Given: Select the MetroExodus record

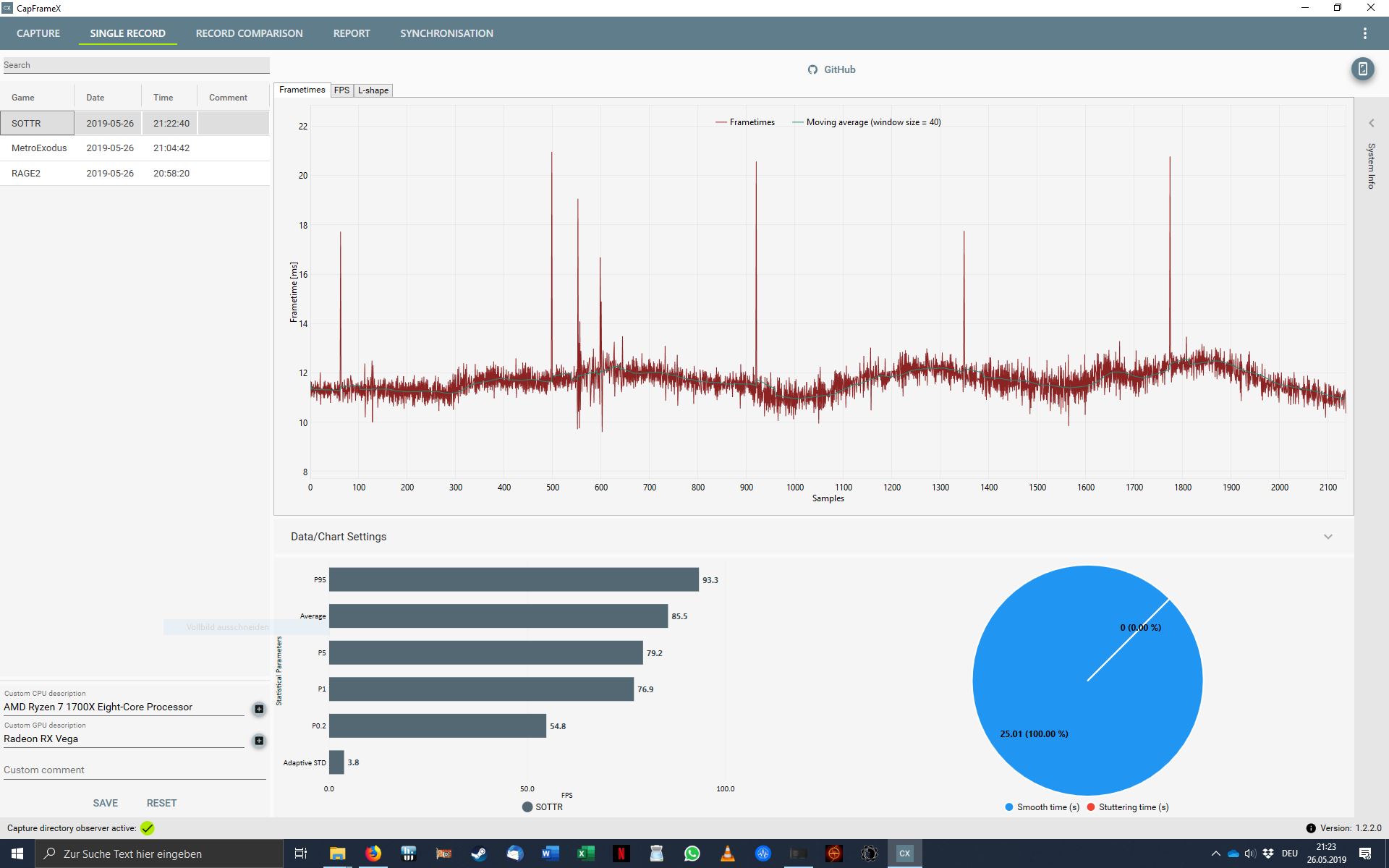Looking at the screenshot, I should [x=39, y=148].
